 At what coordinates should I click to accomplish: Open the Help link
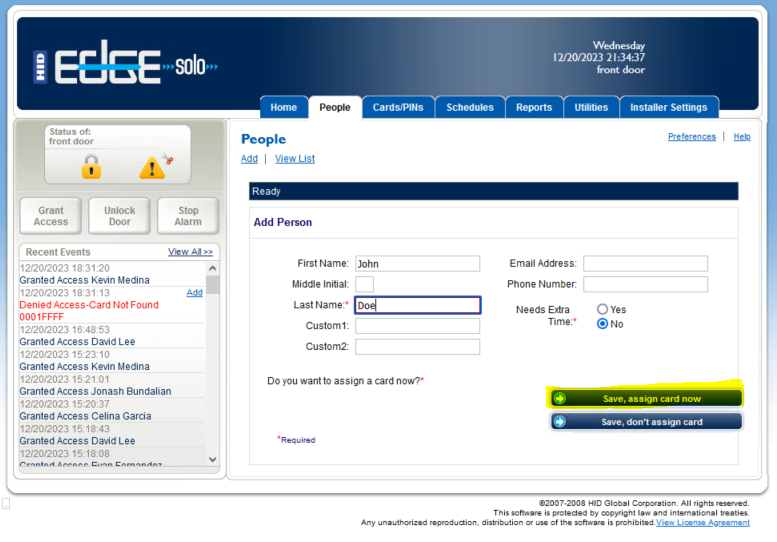[742, 137]
